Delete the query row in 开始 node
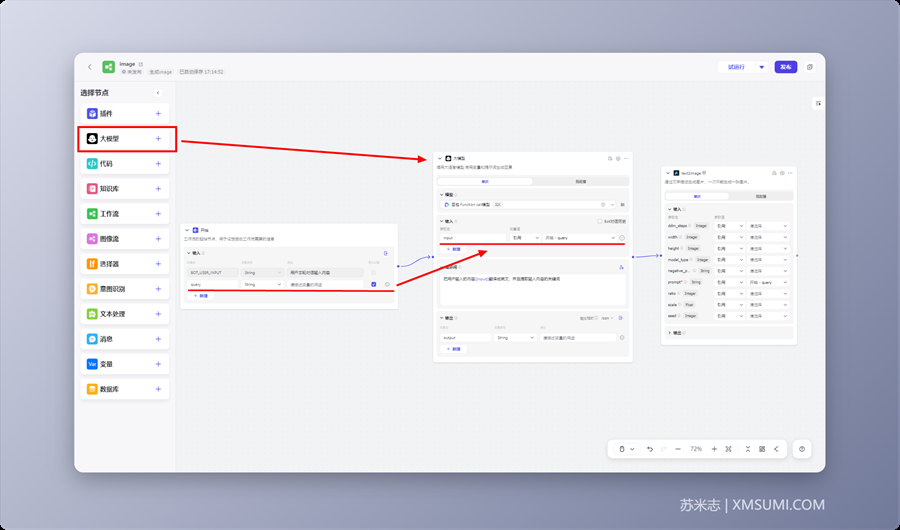 (387, 284)
